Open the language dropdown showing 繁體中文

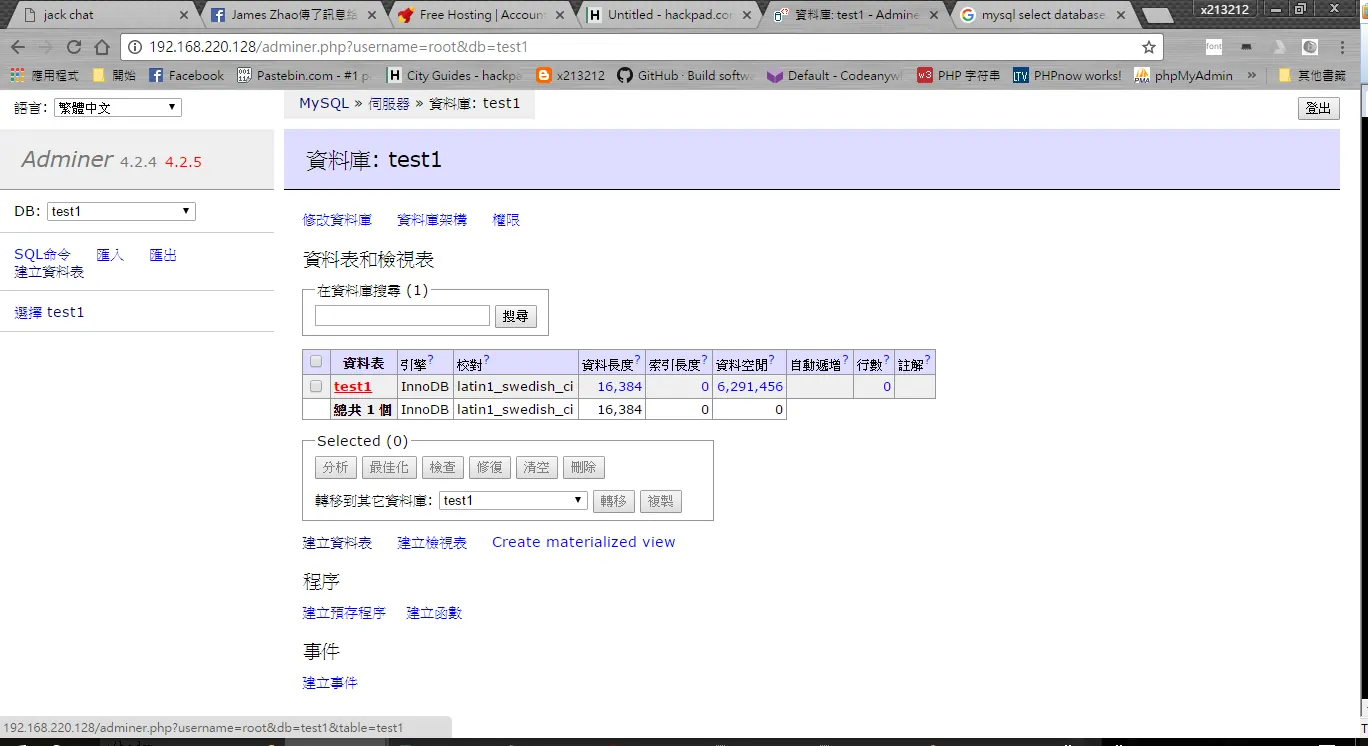[118, 108]
